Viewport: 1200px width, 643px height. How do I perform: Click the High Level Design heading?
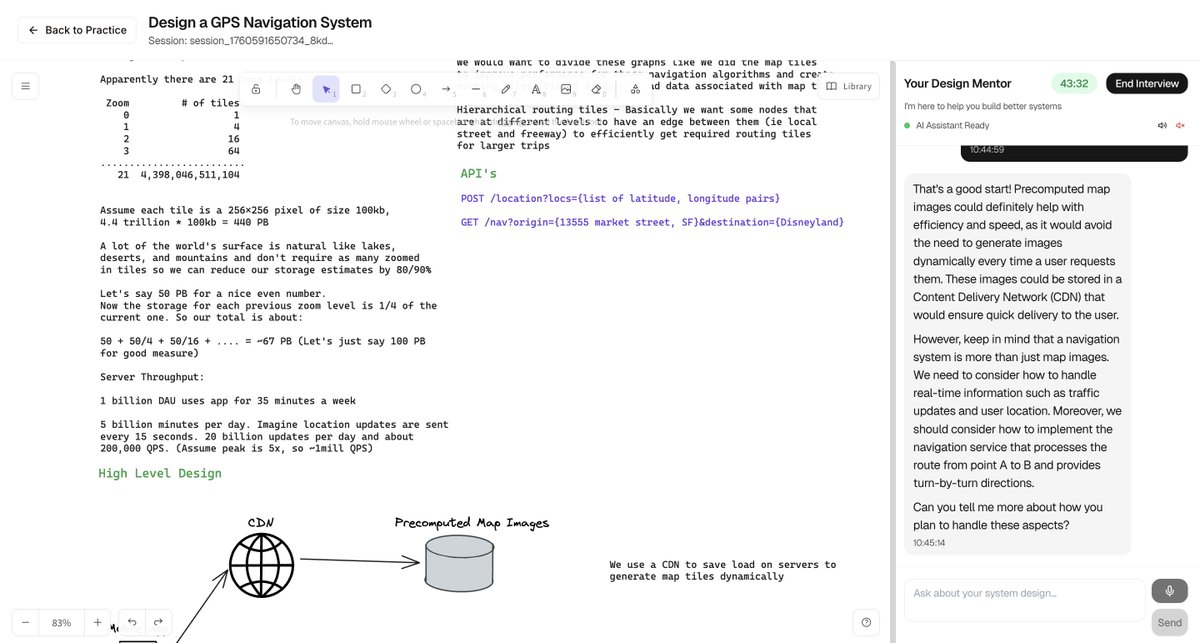click(x=160, y=473)
